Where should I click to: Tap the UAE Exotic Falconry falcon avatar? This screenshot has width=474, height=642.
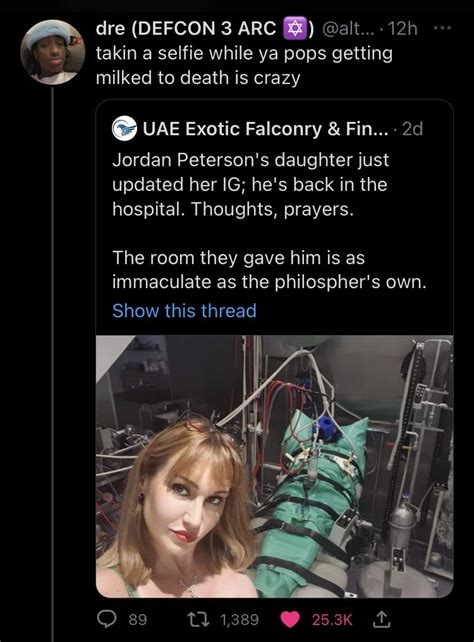[x=124, y=129]
